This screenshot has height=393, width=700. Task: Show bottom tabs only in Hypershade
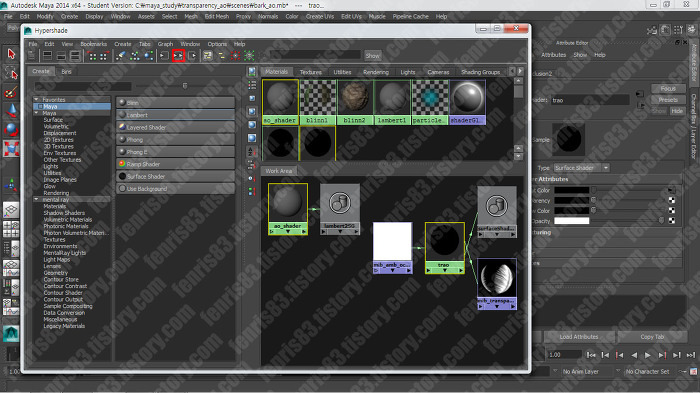(61, 56)
